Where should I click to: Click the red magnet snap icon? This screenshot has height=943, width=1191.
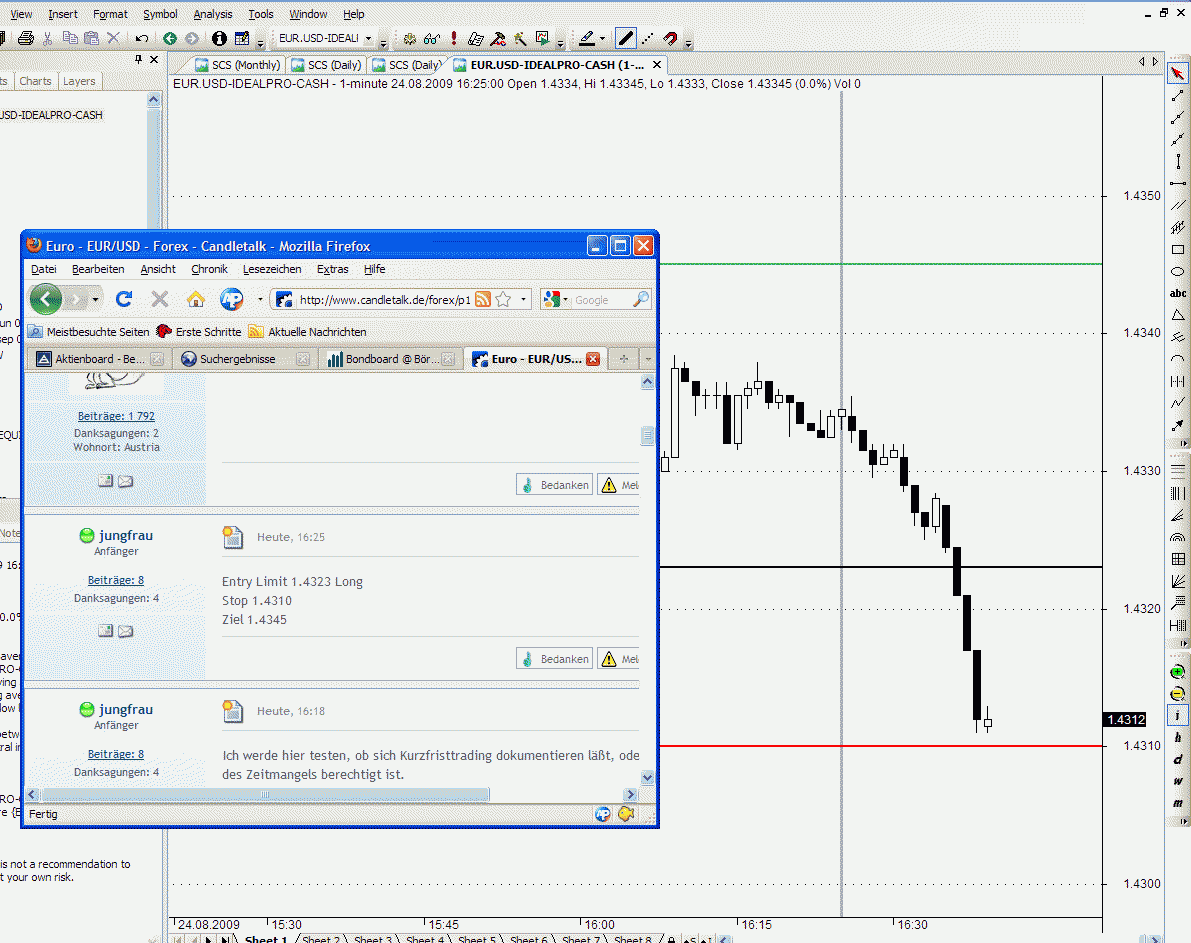(x=671, y=38)
